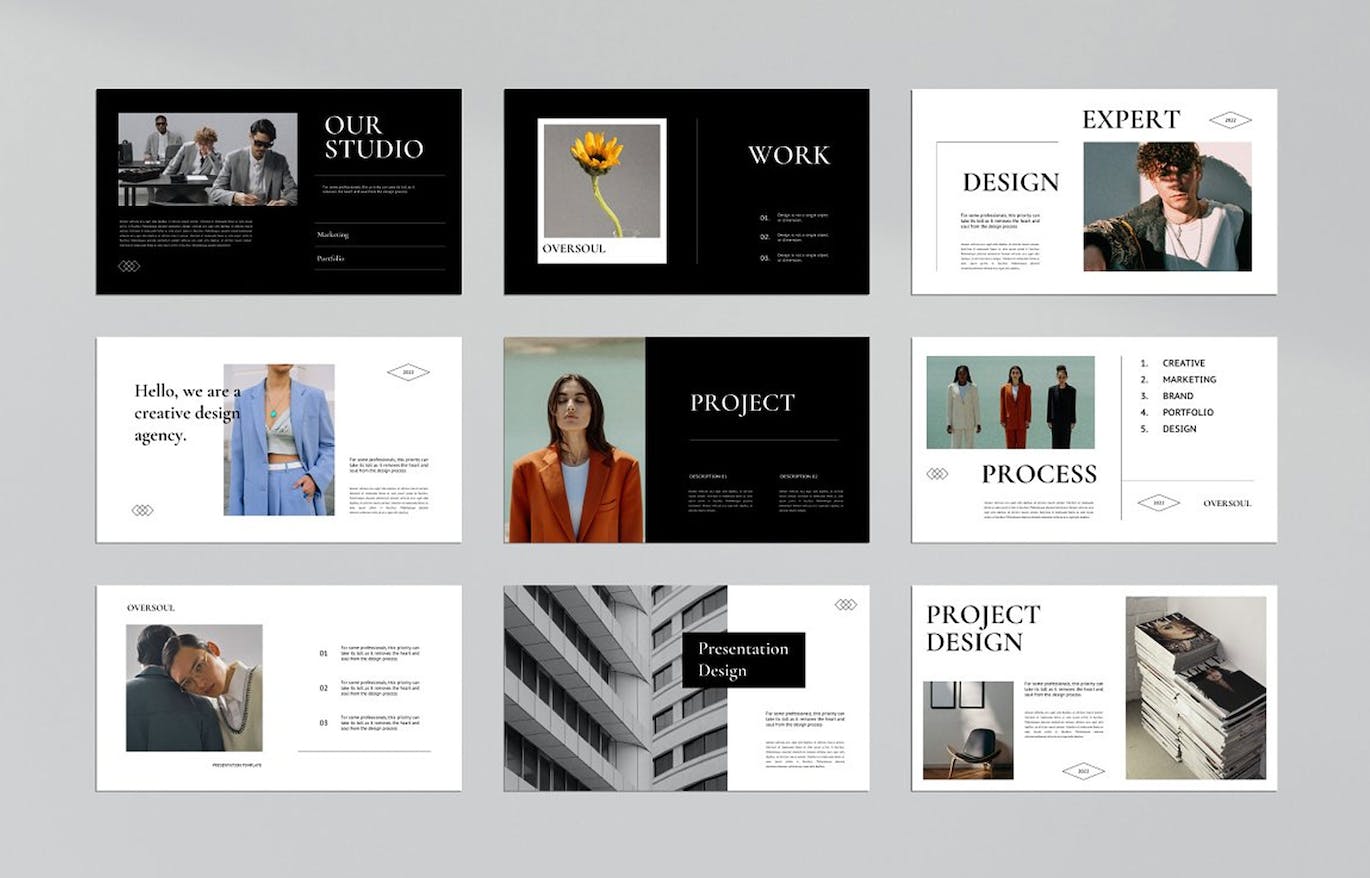Click the PROJECT heading on the black slide
The image size is (1370, 878).
pyautogui.click(x=742, y=403)
